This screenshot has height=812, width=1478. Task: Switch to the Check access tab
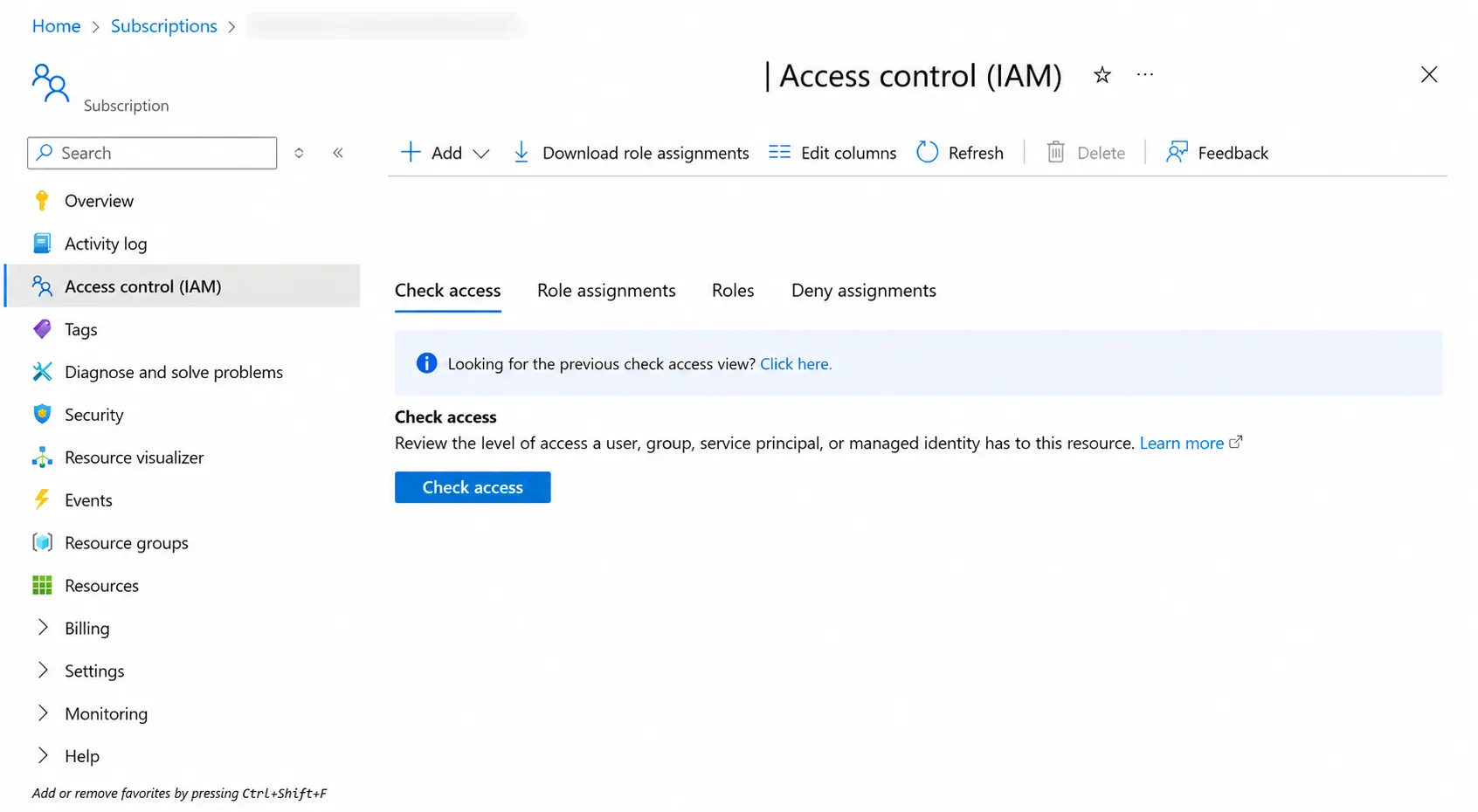[447, 291]
